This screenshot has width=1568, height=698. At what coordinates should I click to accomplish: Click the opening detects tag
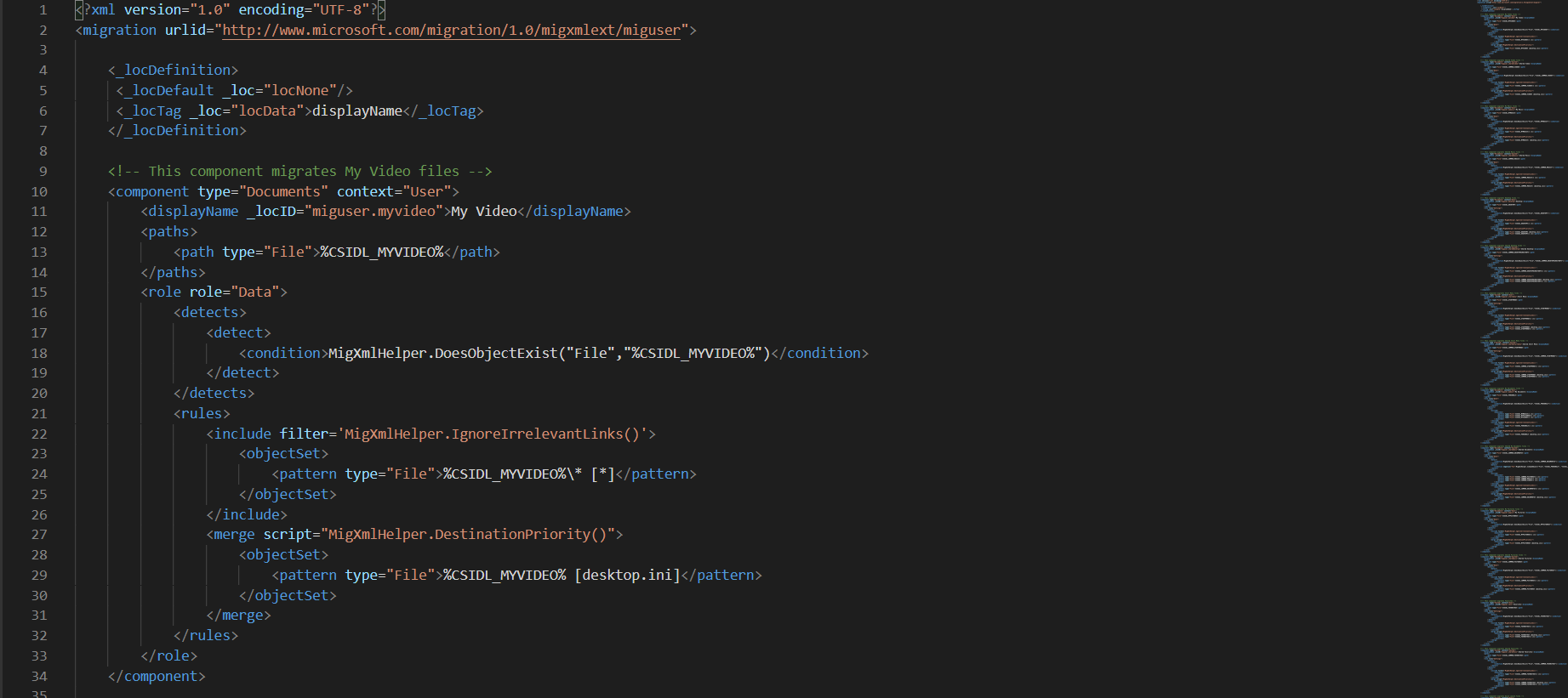click(x=210, y=313)
